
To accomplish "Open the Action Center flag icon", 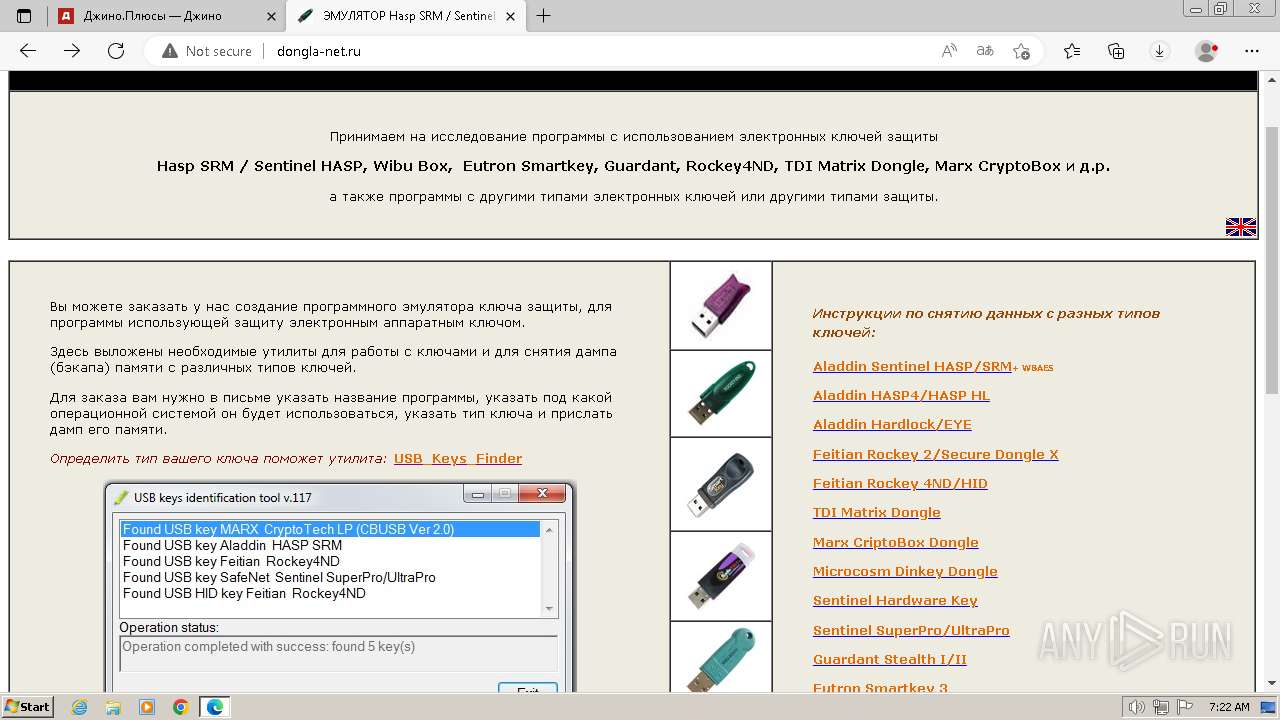I will coord(1184,707).
